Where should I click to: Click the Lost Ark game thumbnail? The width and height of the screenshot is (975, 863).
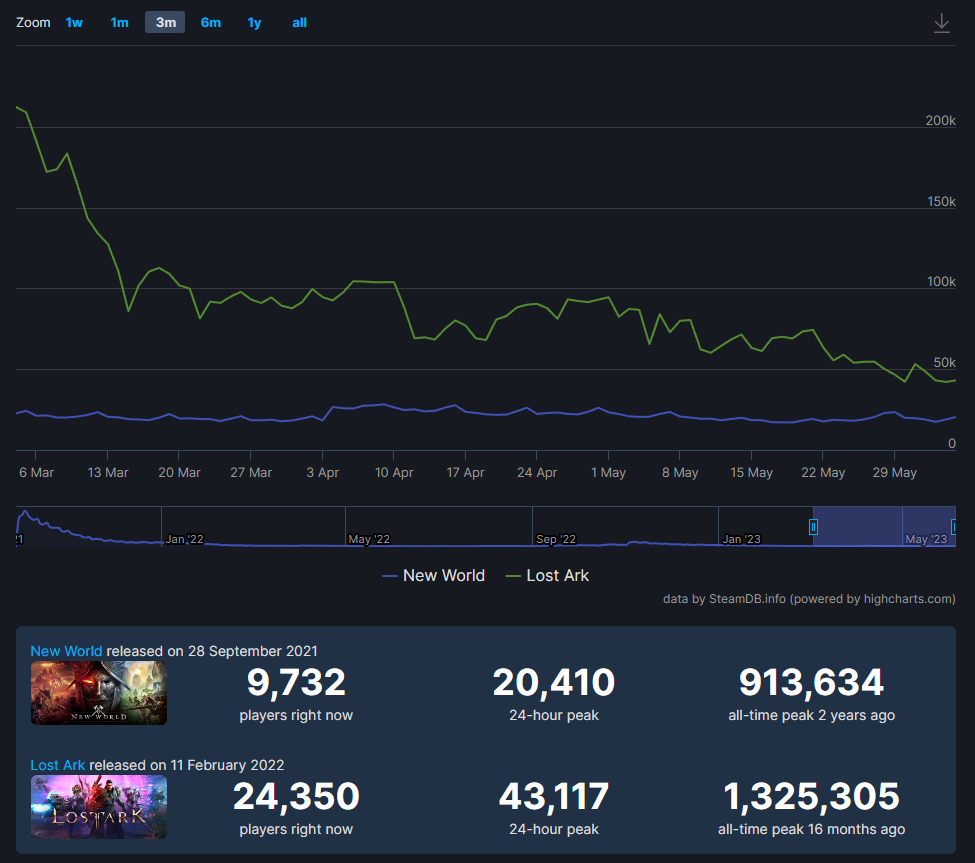99,807
